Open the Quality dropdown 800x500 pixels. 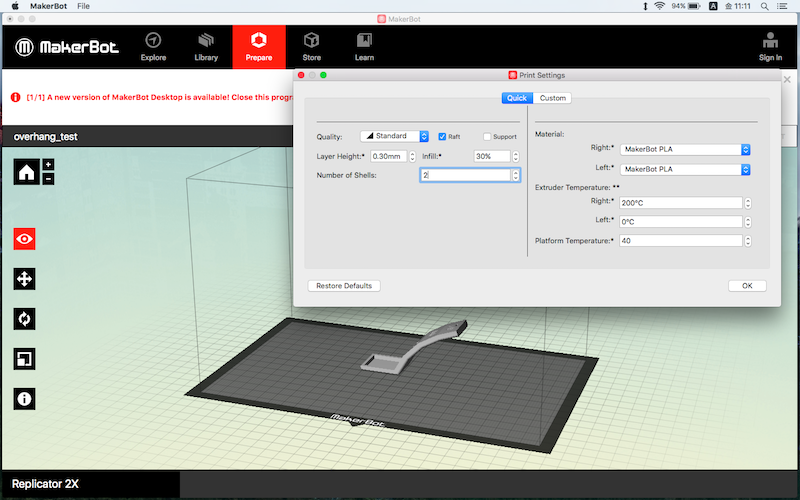point(394,136)
